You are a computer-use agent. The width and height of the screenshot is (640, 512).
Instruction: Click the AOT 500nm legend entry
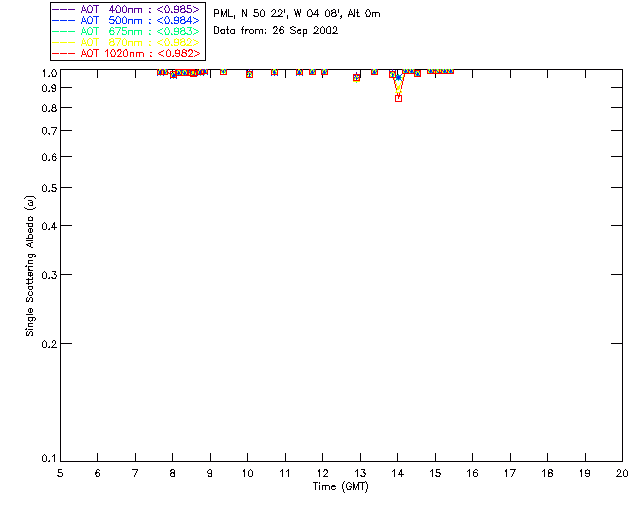click(126, 20)
